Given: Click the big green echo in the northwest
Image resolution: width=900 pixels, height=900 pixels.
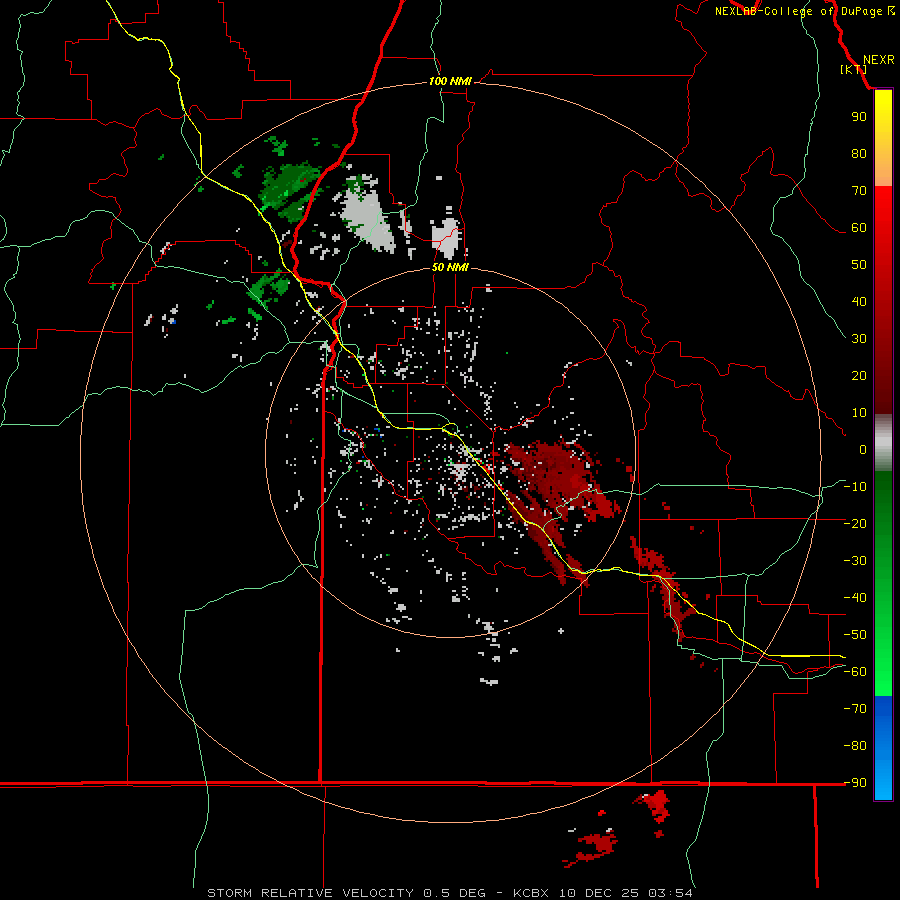Looking at the screenshot, I should coord(290,189).
